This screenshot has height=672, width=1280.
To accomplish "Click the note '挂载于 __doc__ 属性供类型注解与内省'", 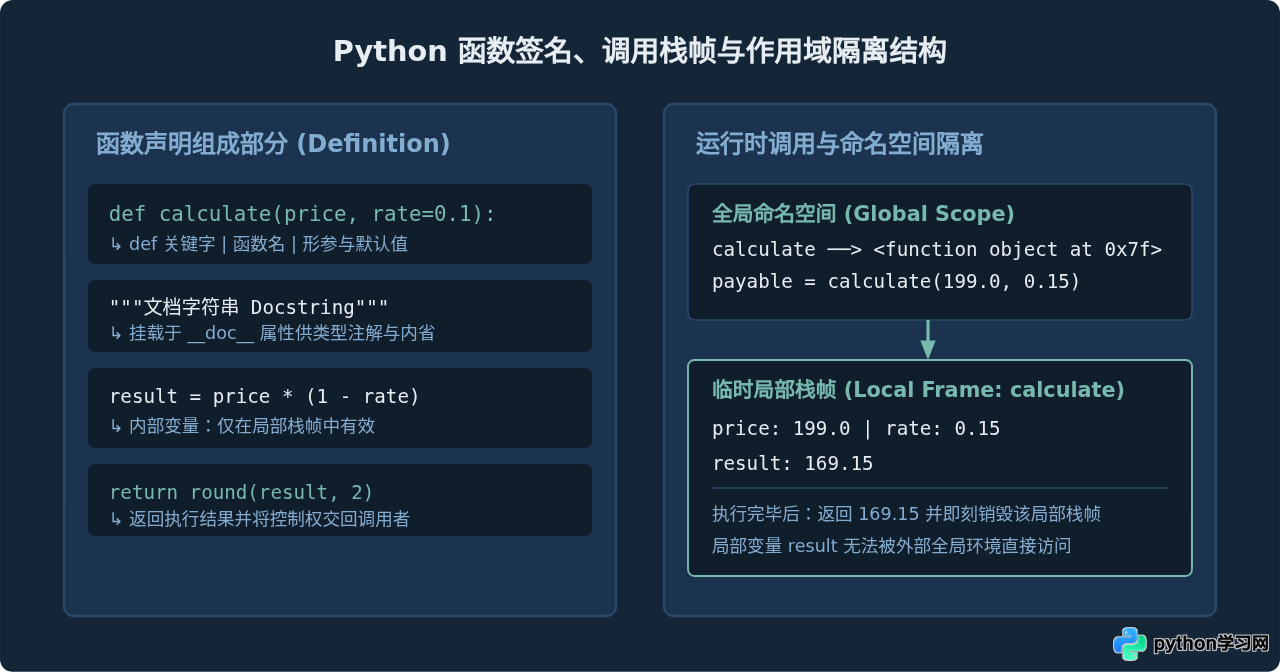I will 272,333.
